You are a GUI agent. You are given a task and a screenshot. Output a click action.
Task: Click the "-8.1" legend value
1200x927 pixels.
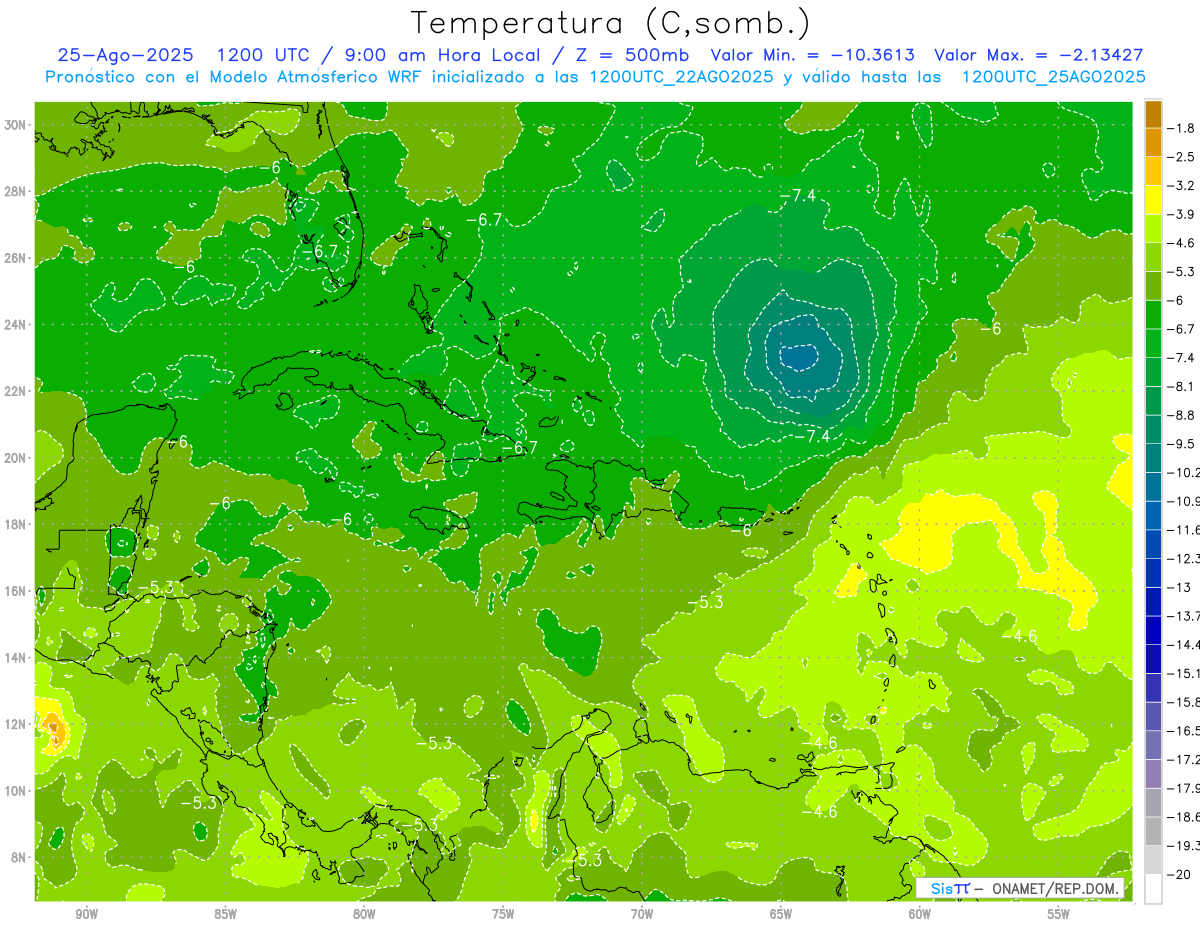[x=1181, y=386]
